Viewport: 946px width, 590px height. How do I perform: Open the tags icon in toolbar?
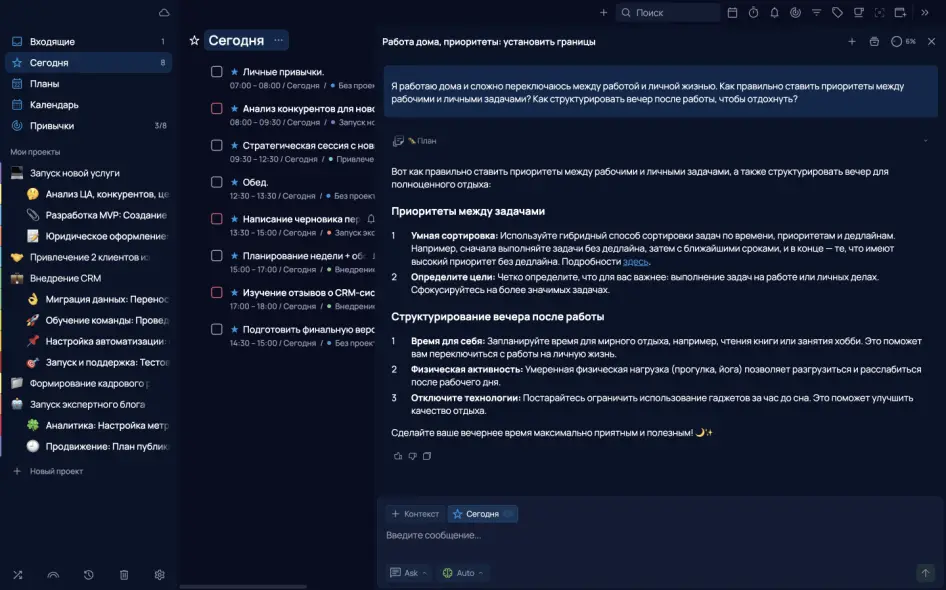pyautogui.click(x=837, y=13)
